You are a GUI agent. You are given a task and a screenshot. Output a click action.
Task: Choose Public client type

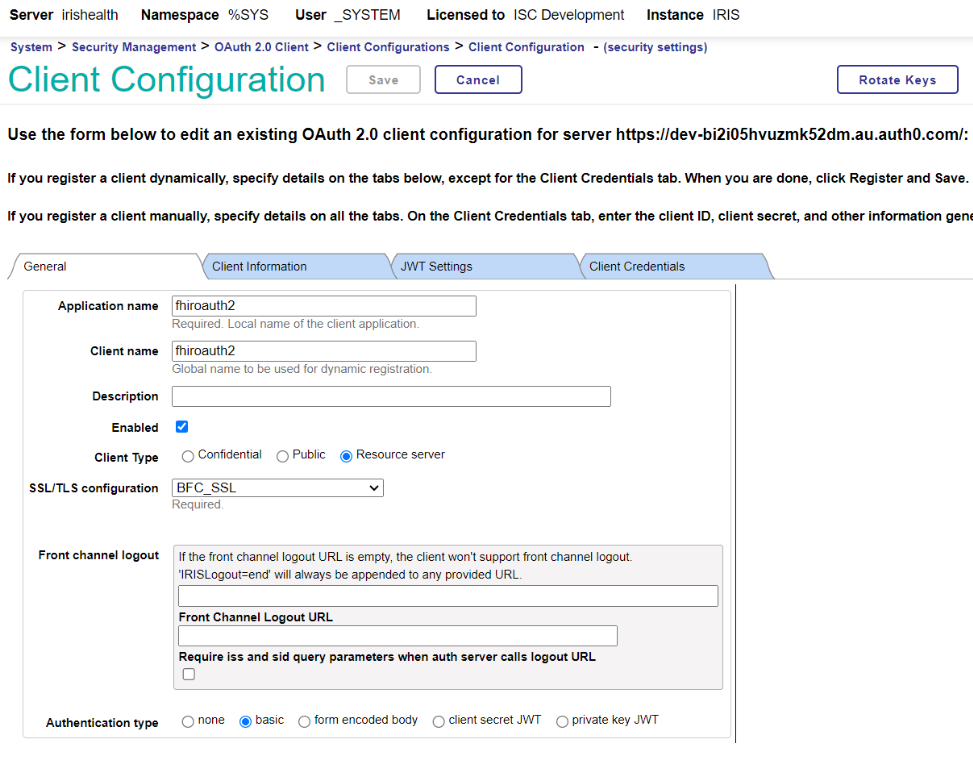tap(283, 456)
